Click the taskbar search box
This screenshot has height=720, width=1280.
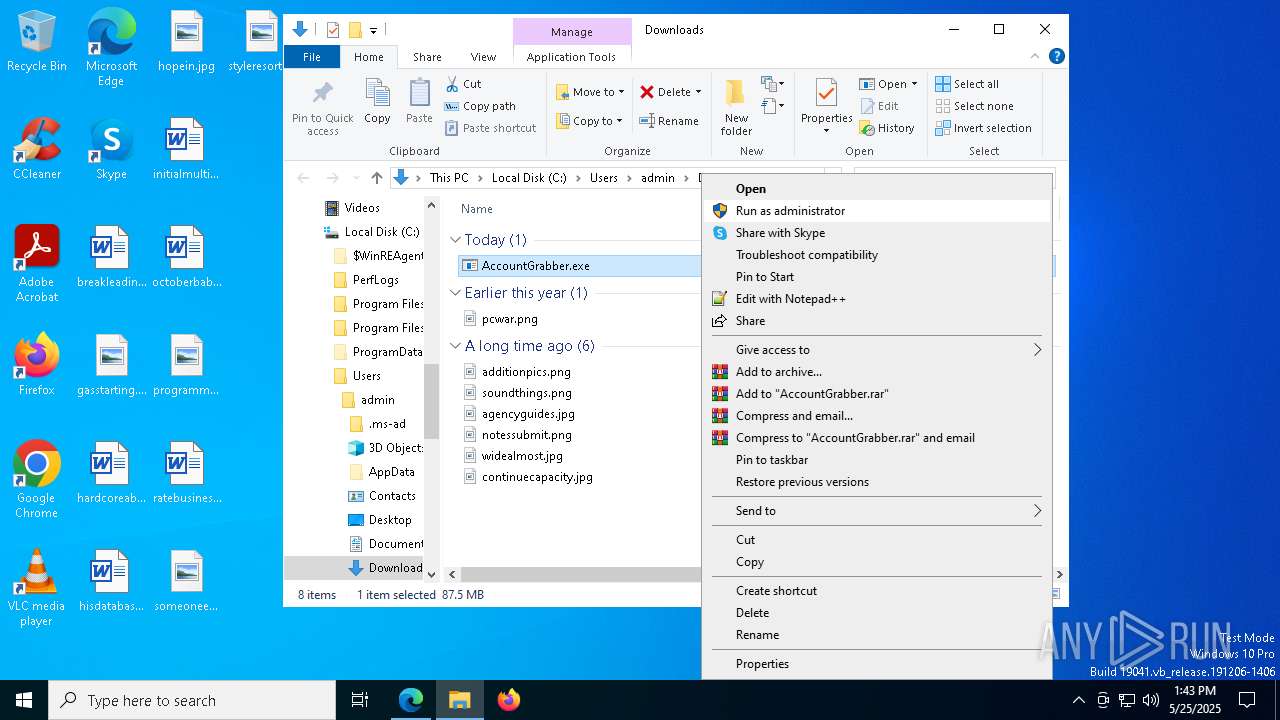coord(192,700)
